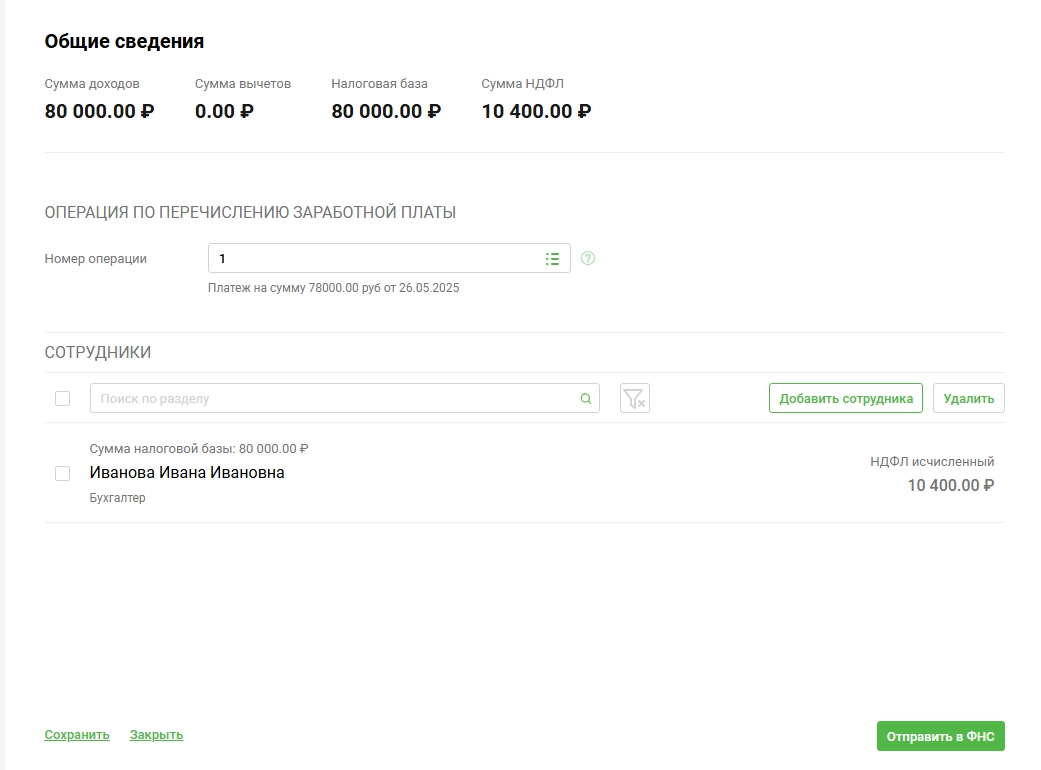The image size is (1041, 770).
Task: Reset filters with the crossed funnel icon
Action: point(634,398)
